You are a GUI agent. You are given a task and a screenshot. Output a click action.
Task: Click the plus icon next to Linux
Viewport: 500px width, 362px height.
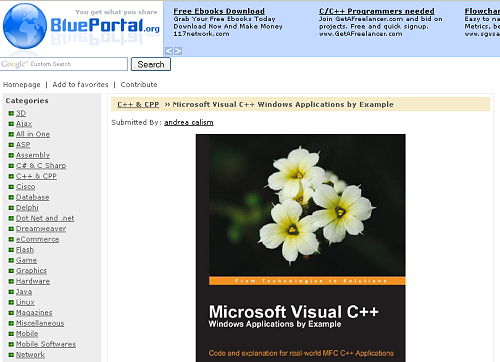[x=11, y=302]
